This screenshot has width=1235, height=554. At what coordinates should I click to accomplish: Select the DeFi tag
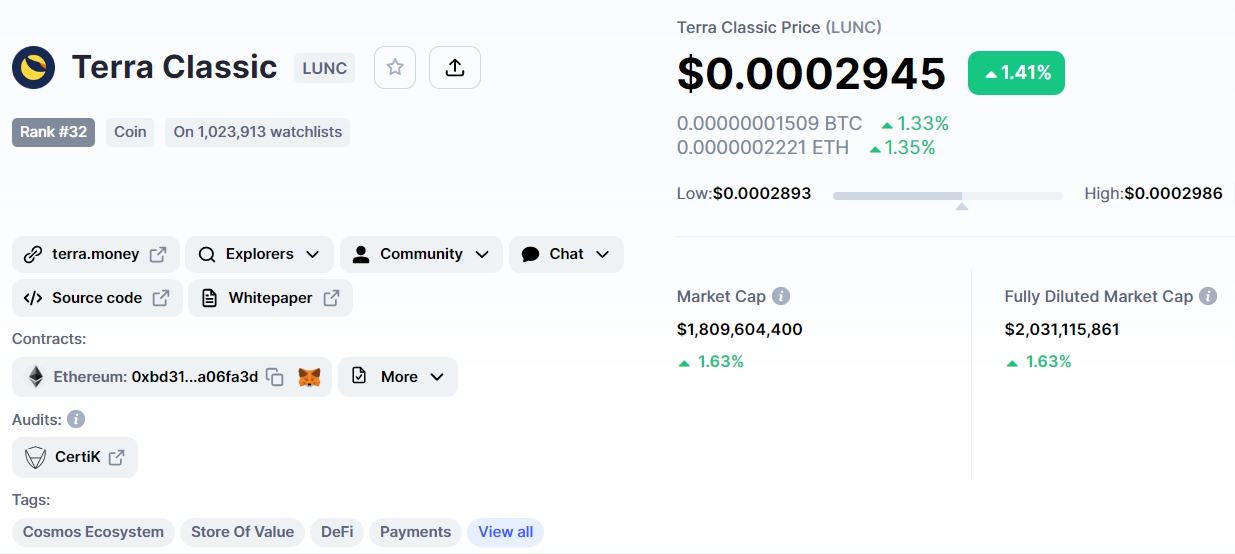(337, 532)
